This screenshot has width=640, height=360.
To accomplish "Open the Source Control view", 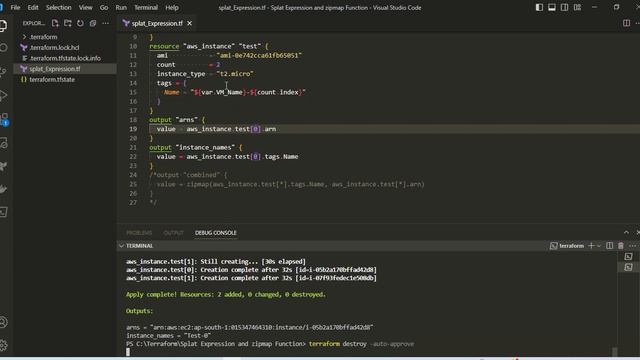I will [x=3, y=71].
